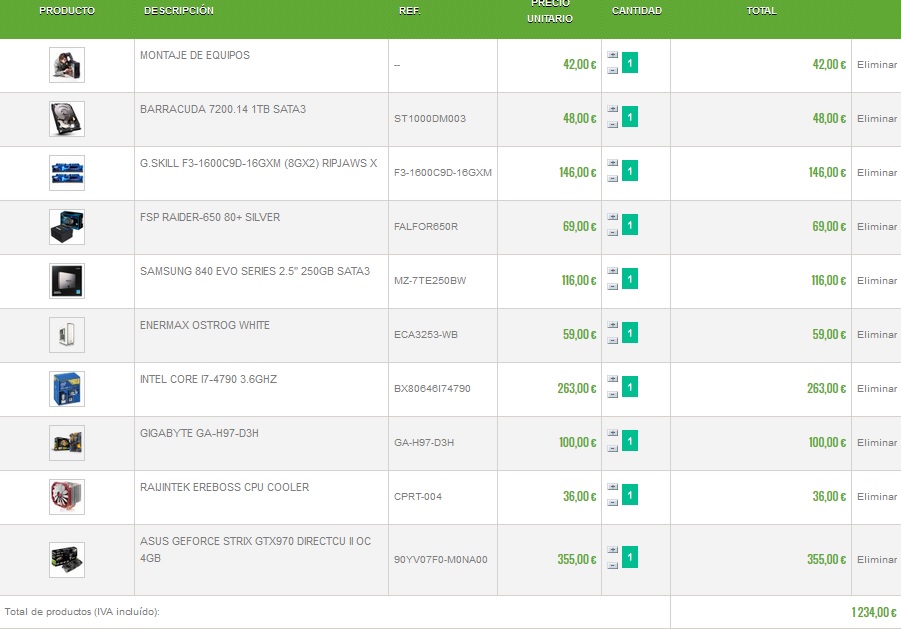The image size is (901, 629).
Task: Increase quantity of Gigabyte GA-H97-D3H
Action: pyautogui.click(x=613, y=433)
